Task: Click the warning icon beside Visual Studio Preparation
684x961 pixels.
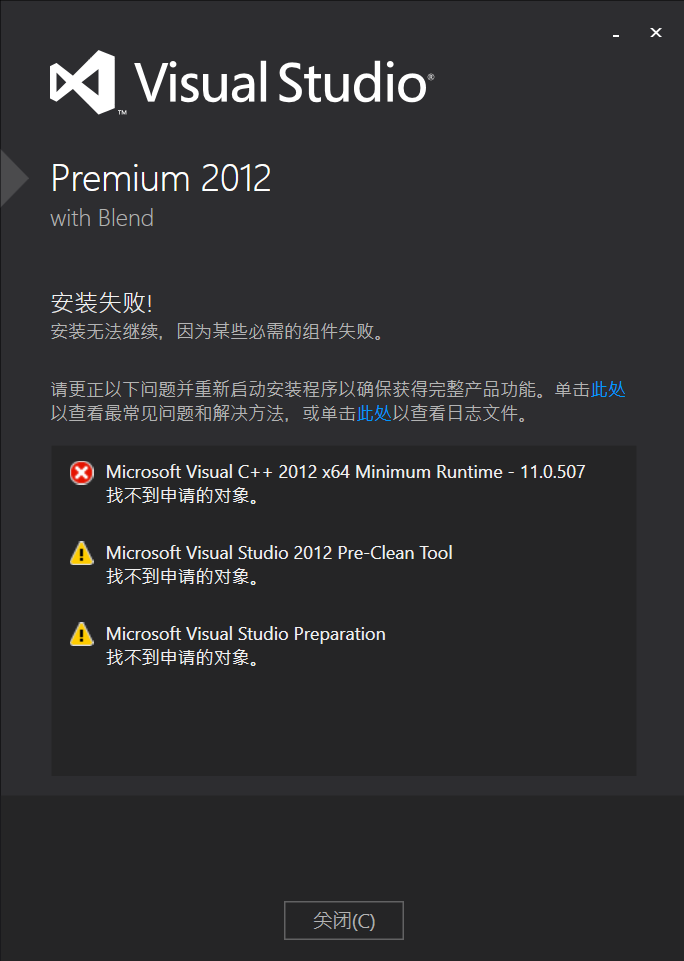Action: click(82, 634)
